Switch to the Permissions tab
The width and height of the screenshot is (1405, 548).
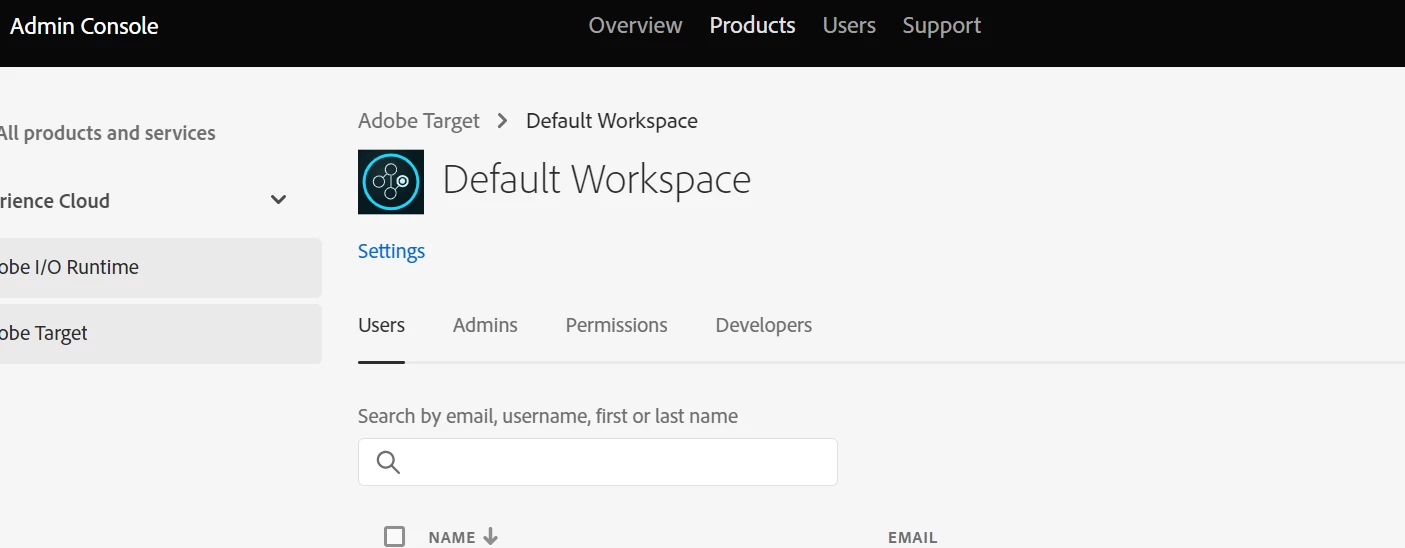[x=616, y=325]
